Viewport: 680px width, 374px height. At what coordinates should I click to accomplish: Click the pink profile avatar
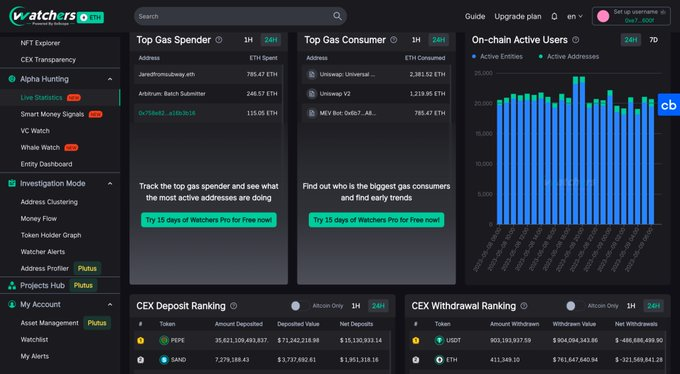click(603, 16)
